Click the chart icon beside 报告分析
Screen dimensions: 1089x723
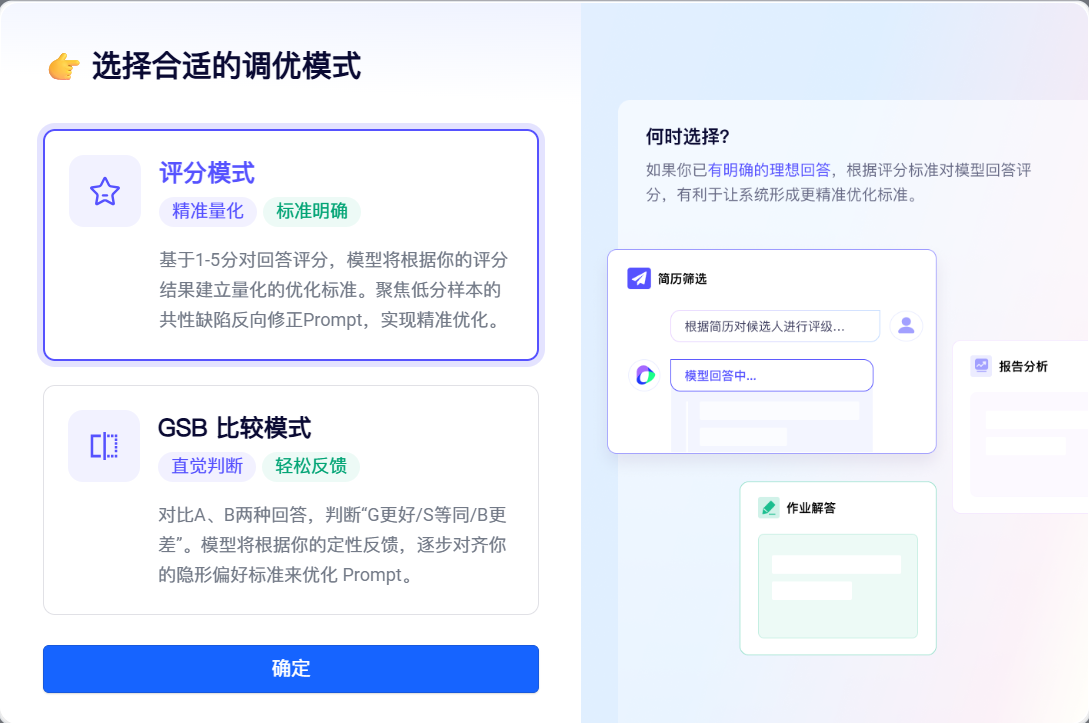click(x=981, y=365)
